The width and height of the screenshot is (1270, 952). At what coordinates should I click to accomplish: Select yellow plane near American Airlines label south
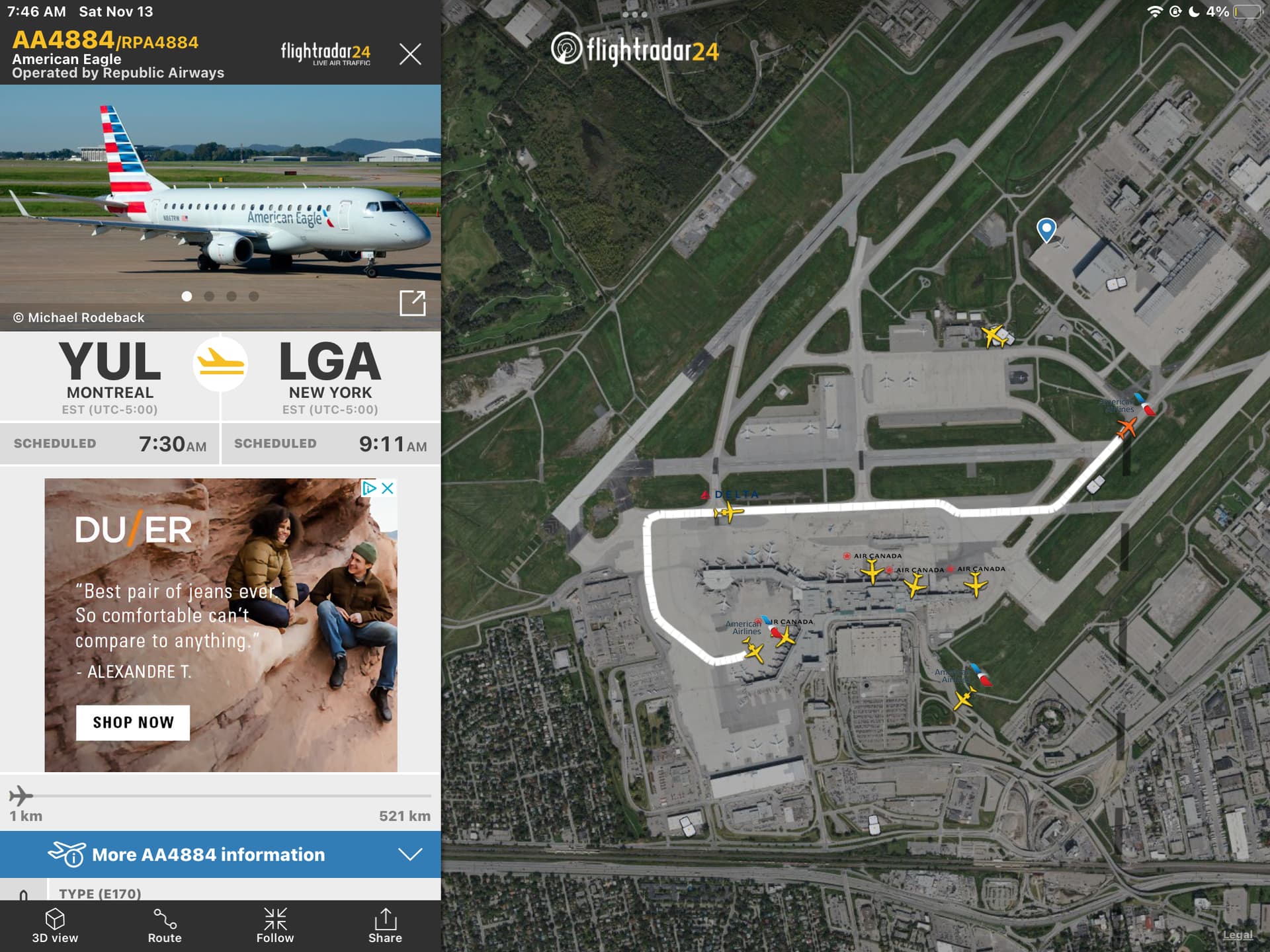coord(964,698)
